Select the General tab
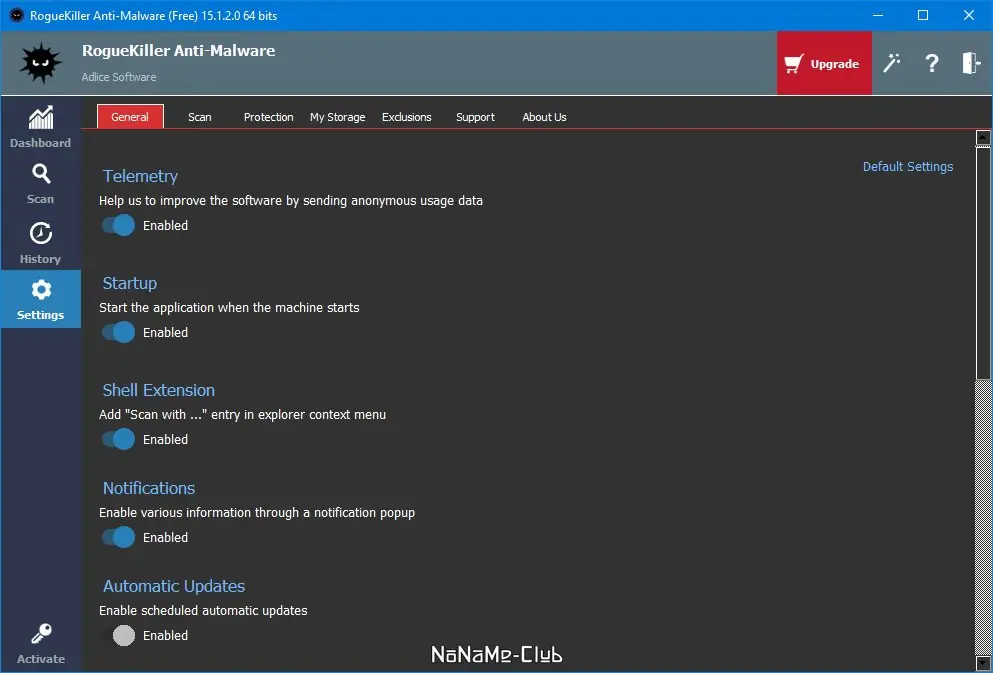The image size is (993, 673). point(130,117)
